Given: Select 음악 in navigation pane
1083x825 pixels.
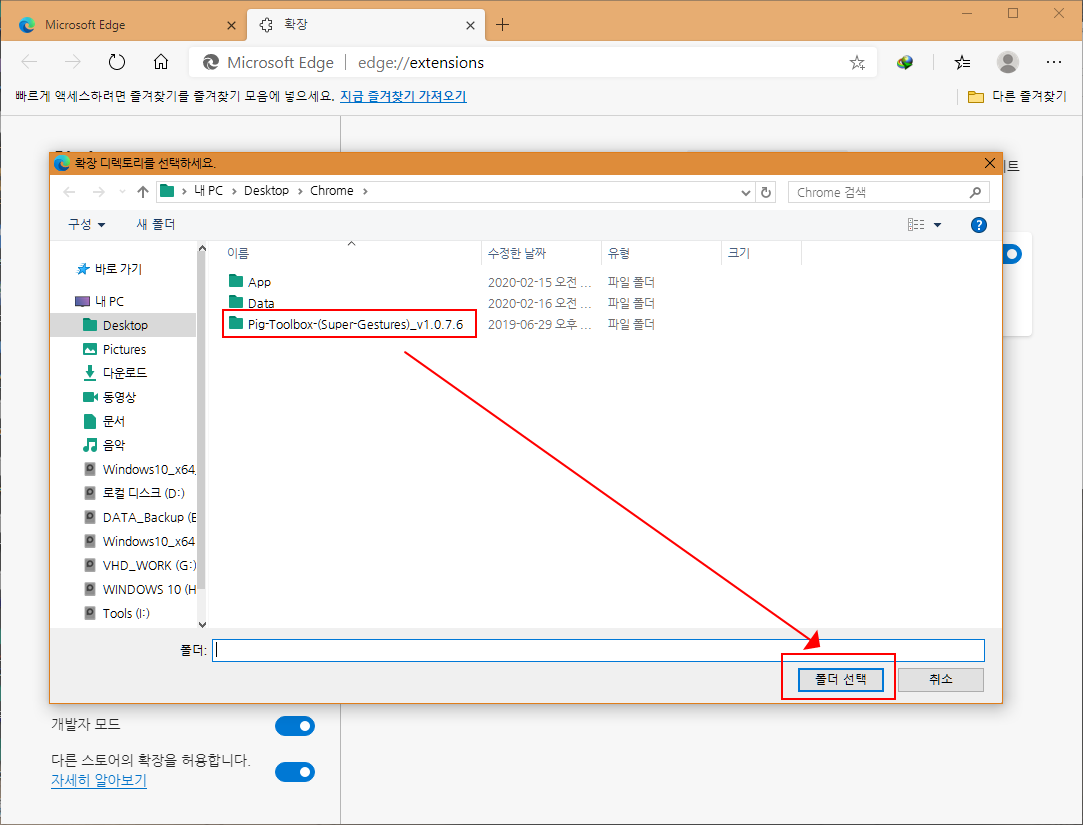Looking at the screenshot, I should click(x=104, y=445).
